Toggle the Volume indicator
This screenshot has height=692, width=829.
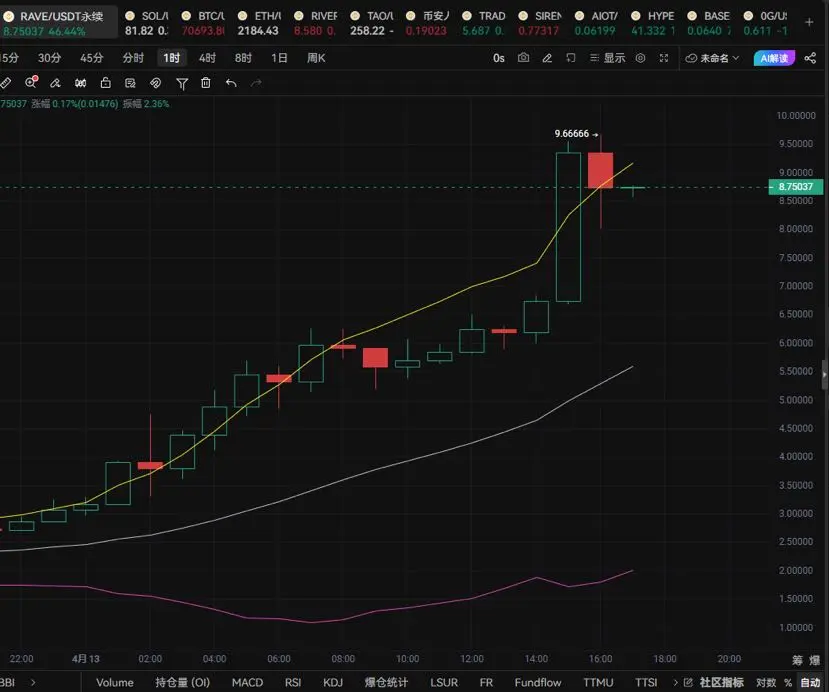(x=115, y=682)
